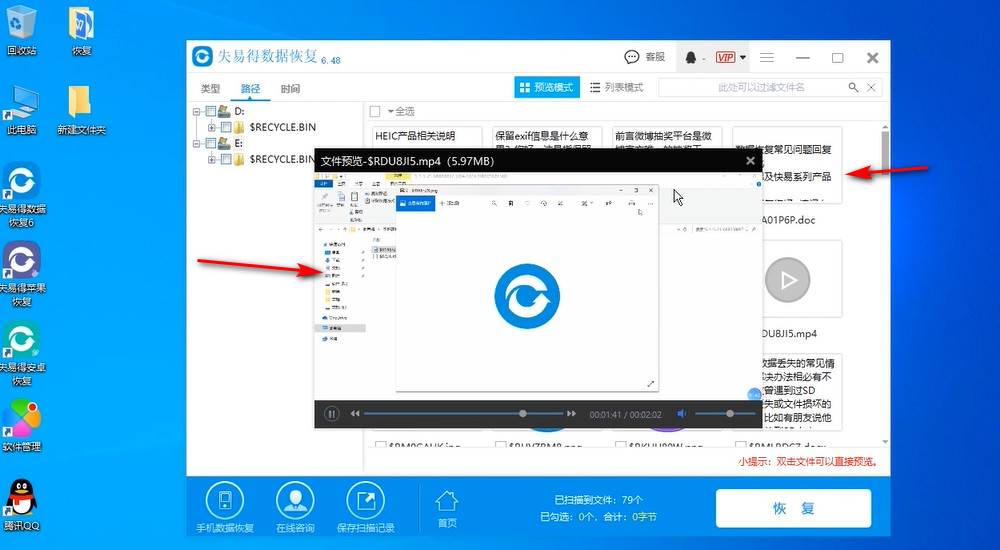Open the 保留exif信息 document thumbnail
1000x550 pixels.
(548, 137)
